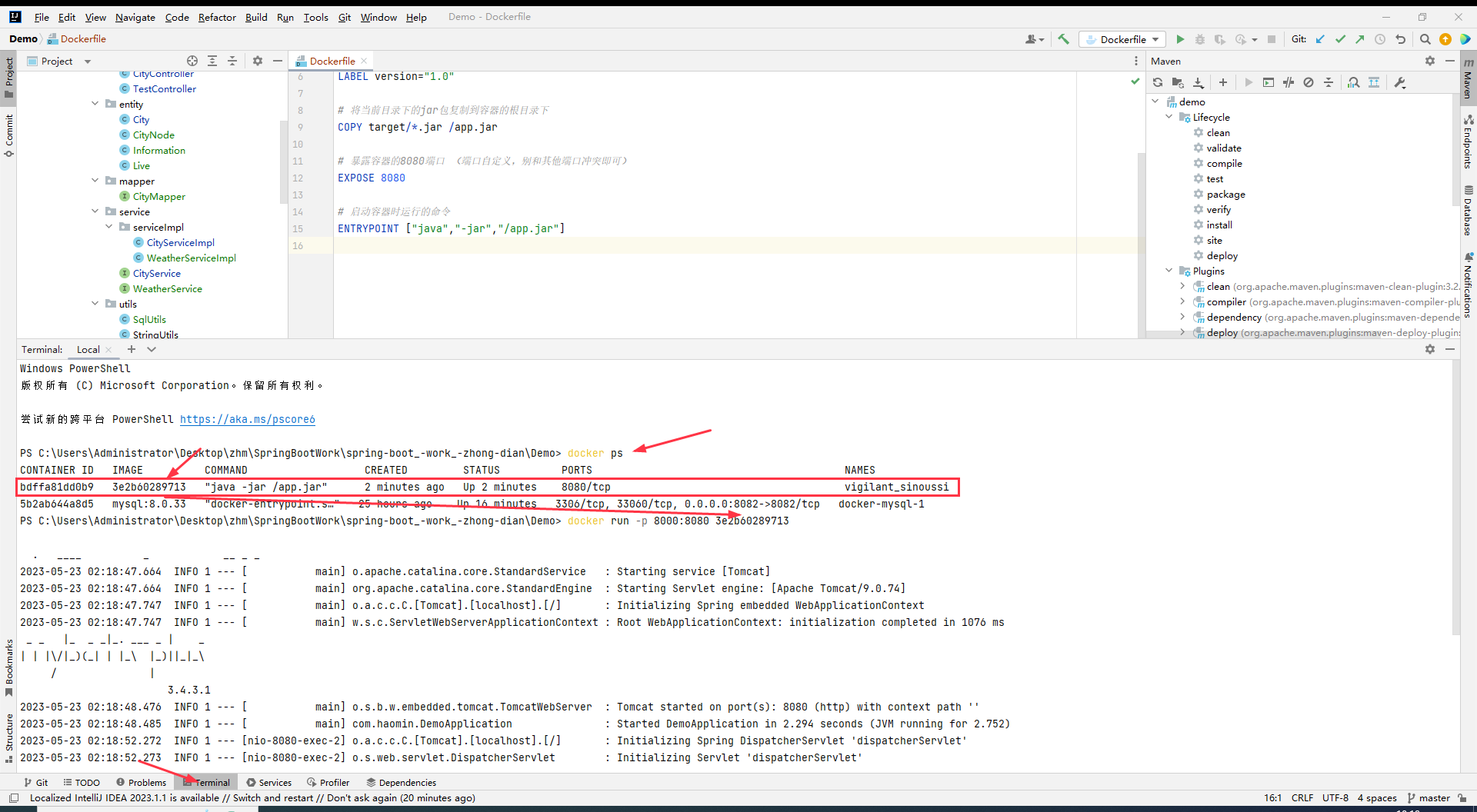This screenshot has height=812, width=1477.
Task: Open the Profiler tool tab
Action: [x=328, y=783]
